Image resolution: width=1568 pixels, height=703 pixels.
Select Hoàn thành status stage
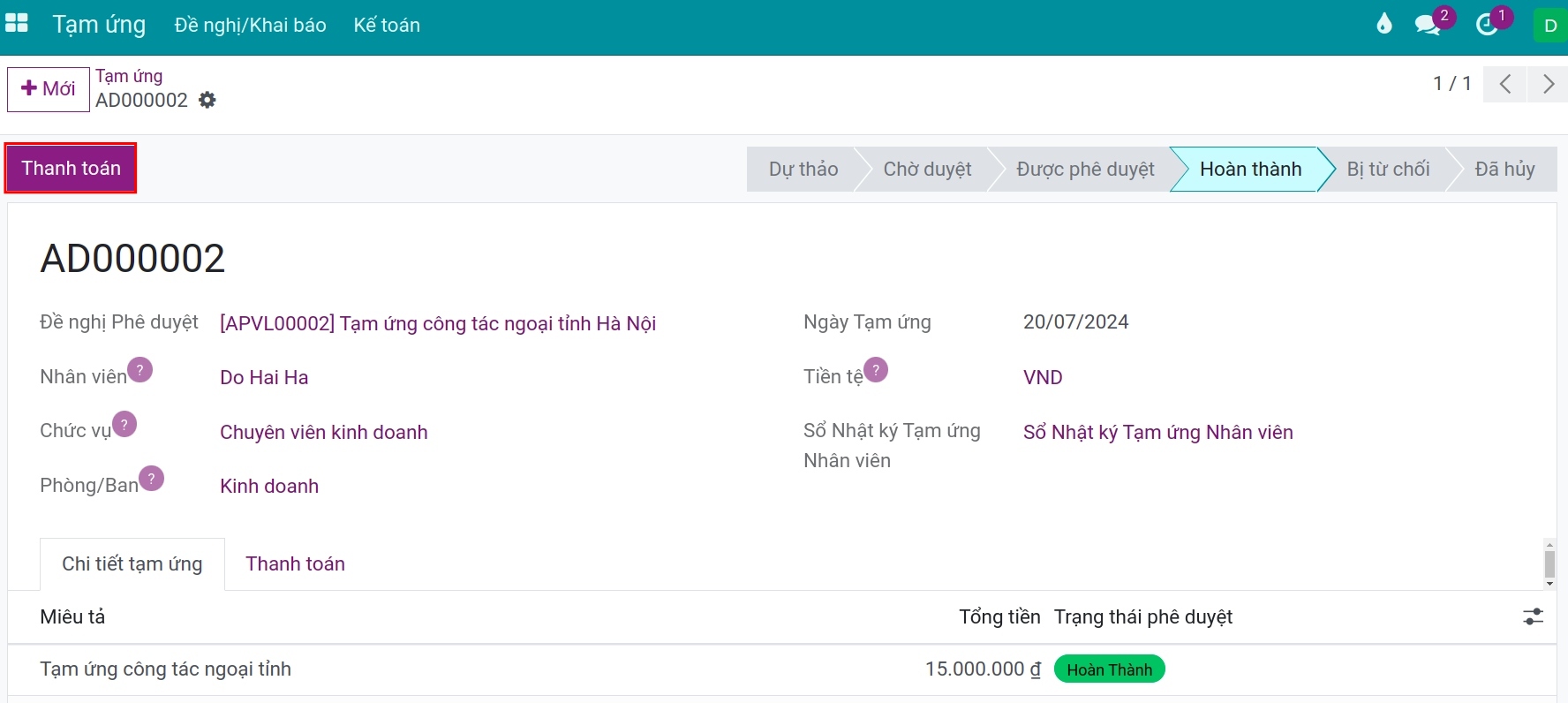[1250, 169]
